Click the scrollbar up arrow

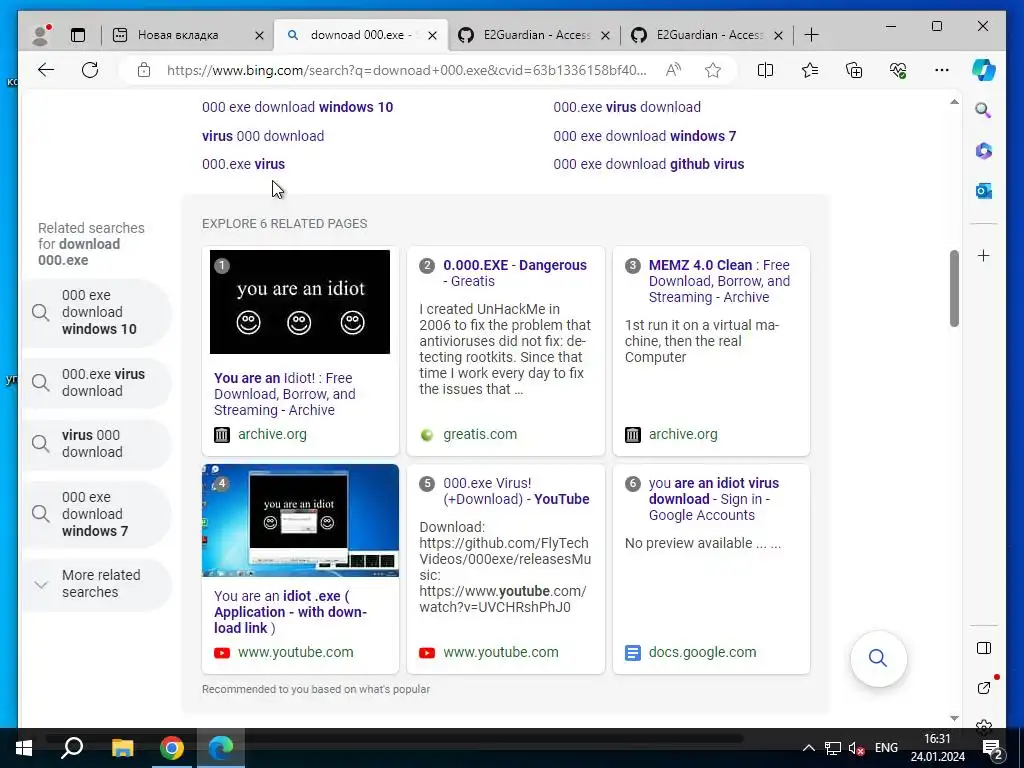954,102
